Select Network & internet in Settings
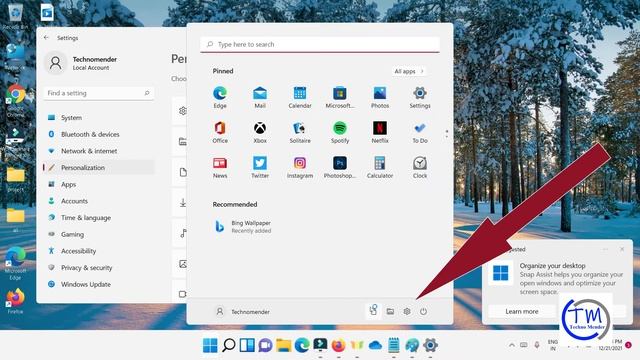This screenshot has width=640, height=360. 98,151
